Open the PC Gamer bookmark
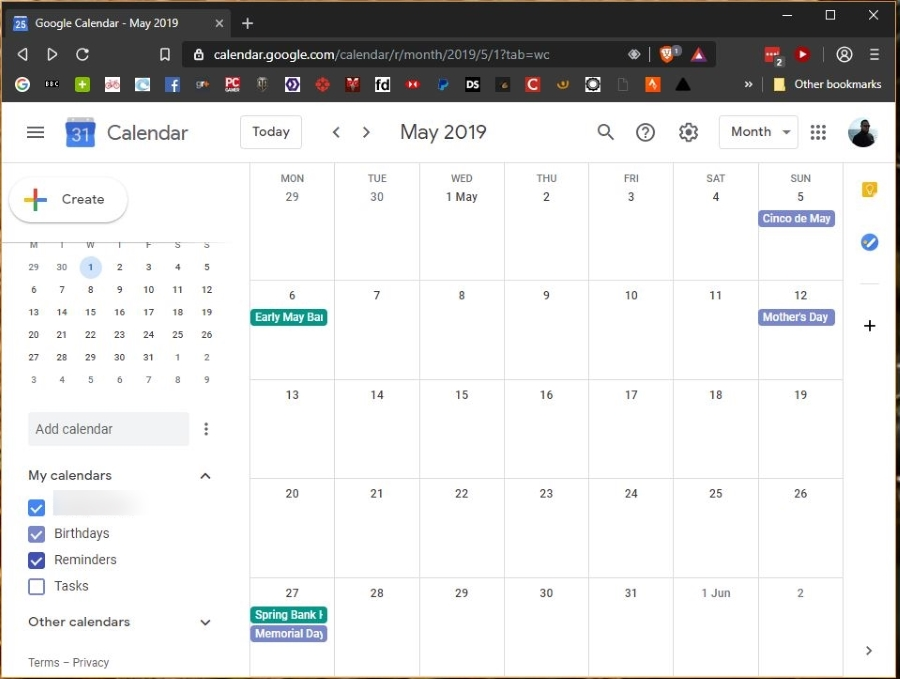 pos(232,85)
